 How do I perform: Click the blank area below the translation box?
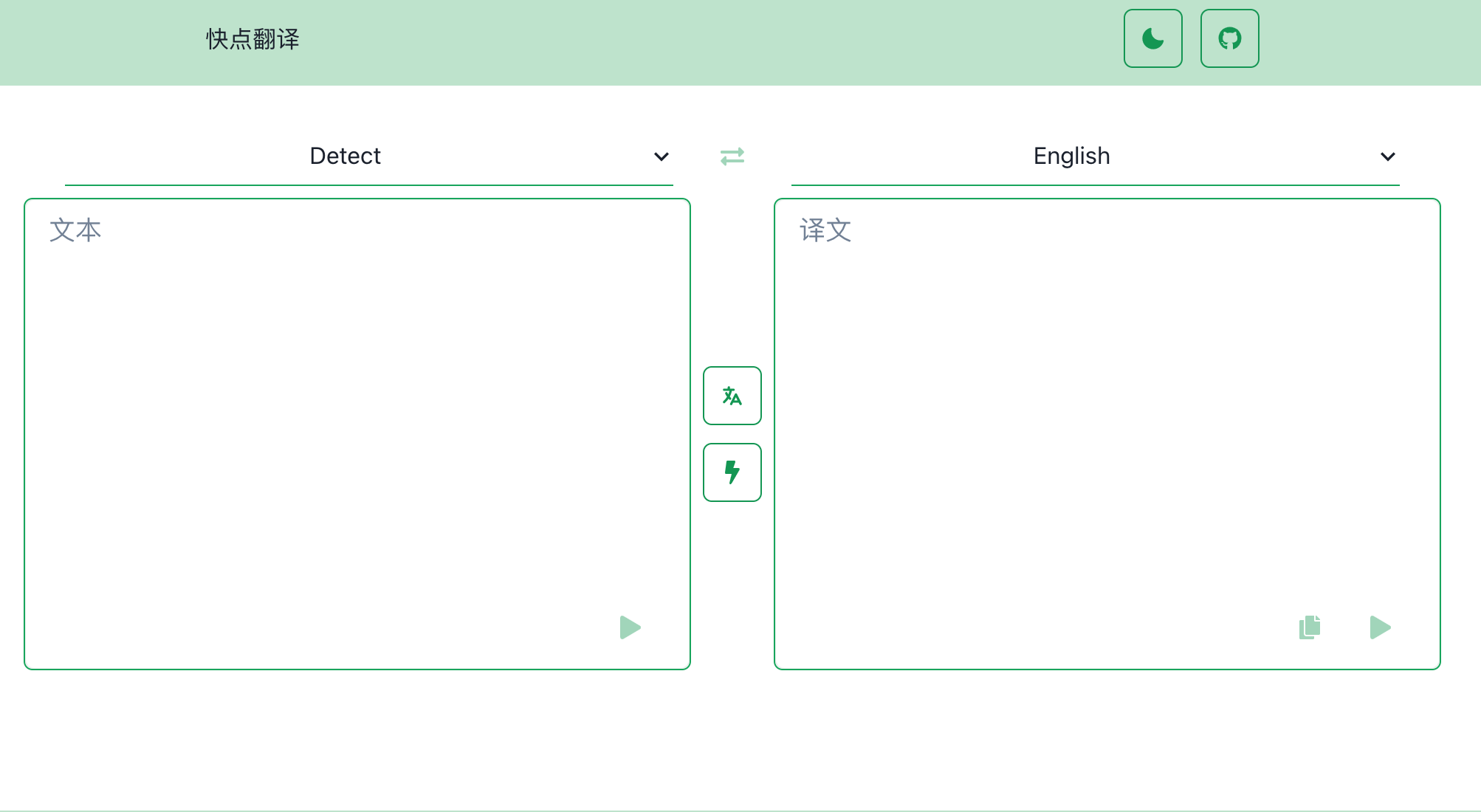pyautogui.click(x=1107, y=738)
